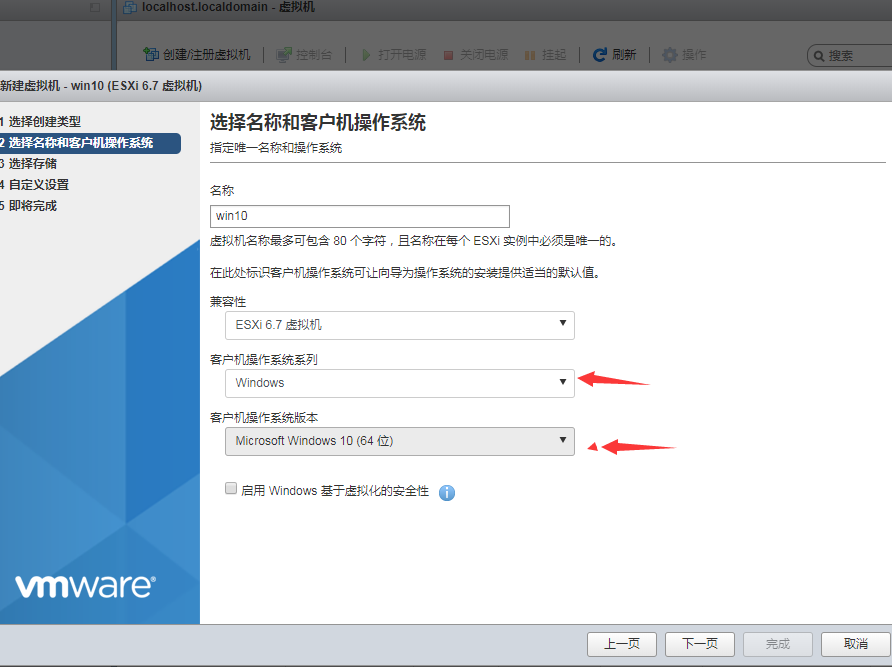The image size is (892, 667).
Task: Click the 新建虚拟机 - win10 dialog title
Action: coord(101,86)
